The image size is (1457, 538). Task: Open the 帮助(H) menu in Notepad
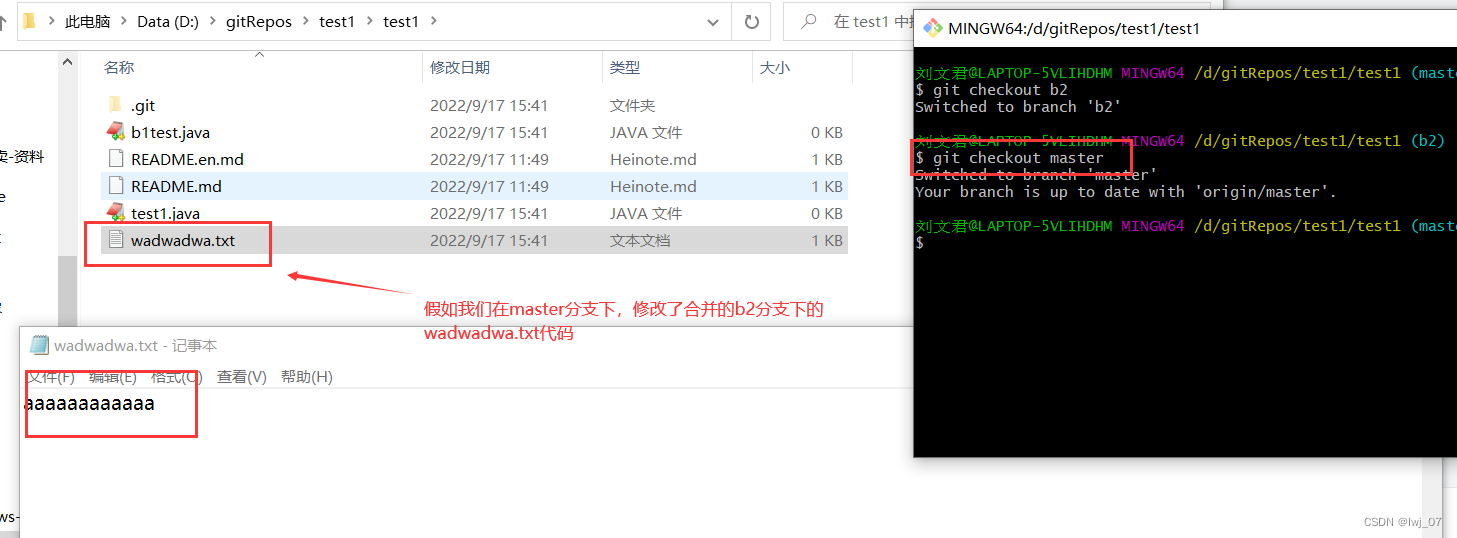[307, 377]
